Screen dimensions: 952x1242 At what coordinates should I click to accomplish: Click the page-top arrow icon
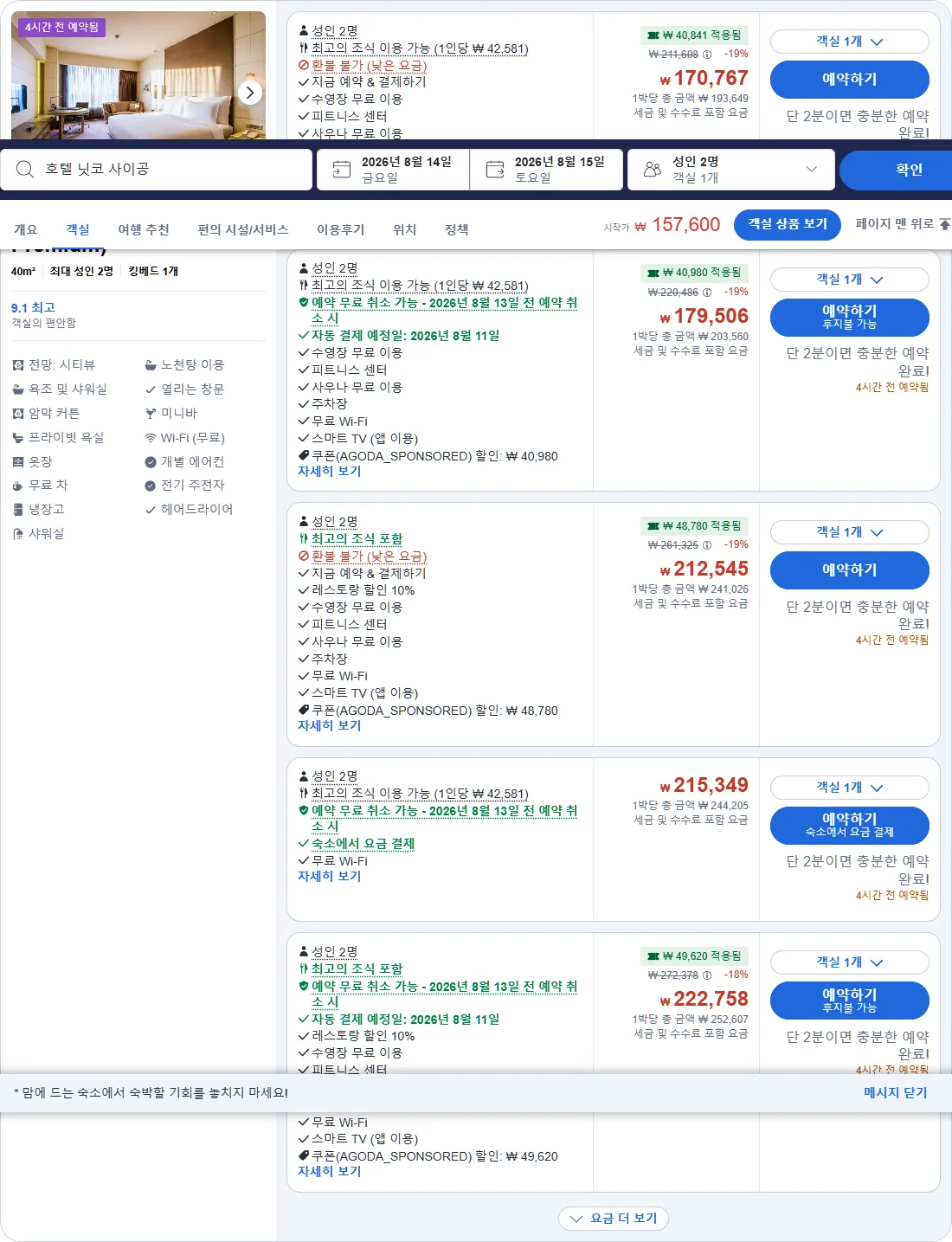point(944,224)
